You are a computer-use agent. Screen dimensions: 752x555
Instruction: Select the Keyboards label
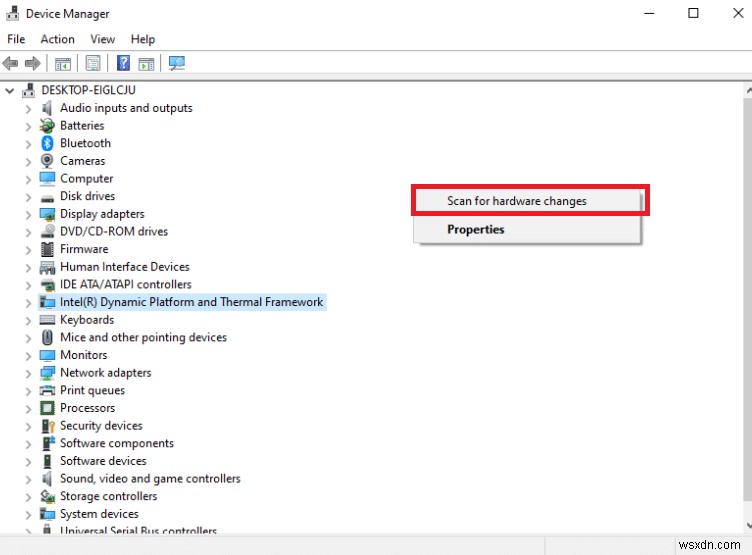coord(87,319)
